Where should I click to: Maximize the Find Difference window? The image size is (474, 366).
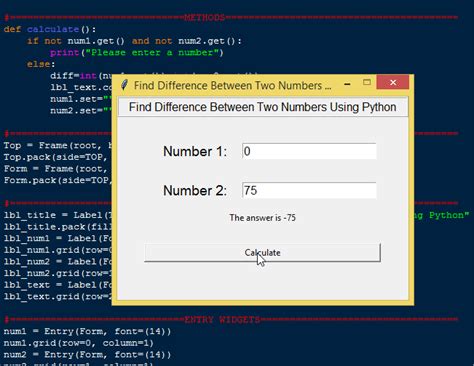point(367,82)
